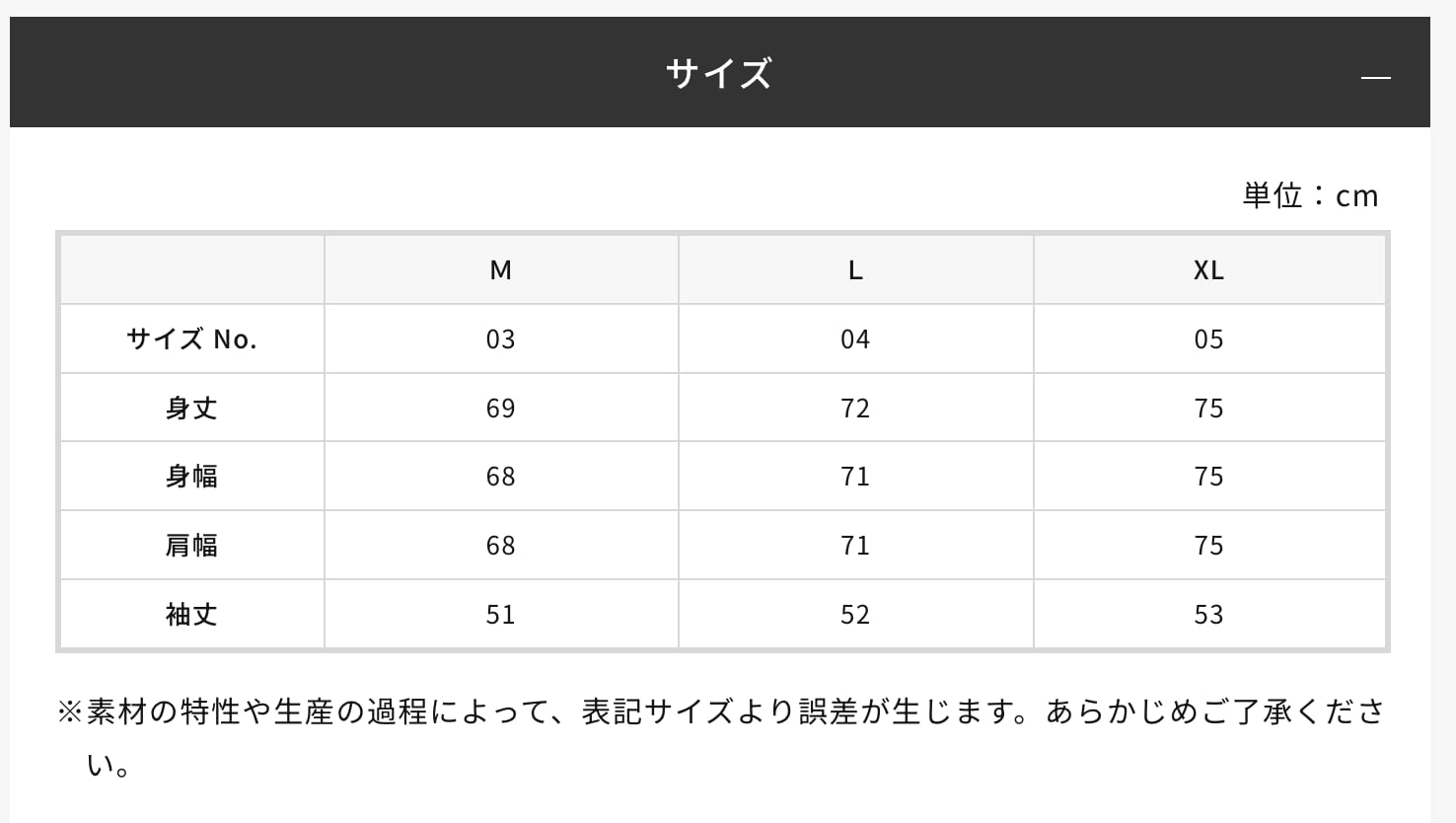Viewport: 1456px width, 823px height.
Task: Click the 袖丈 row label
Action: 191,615
